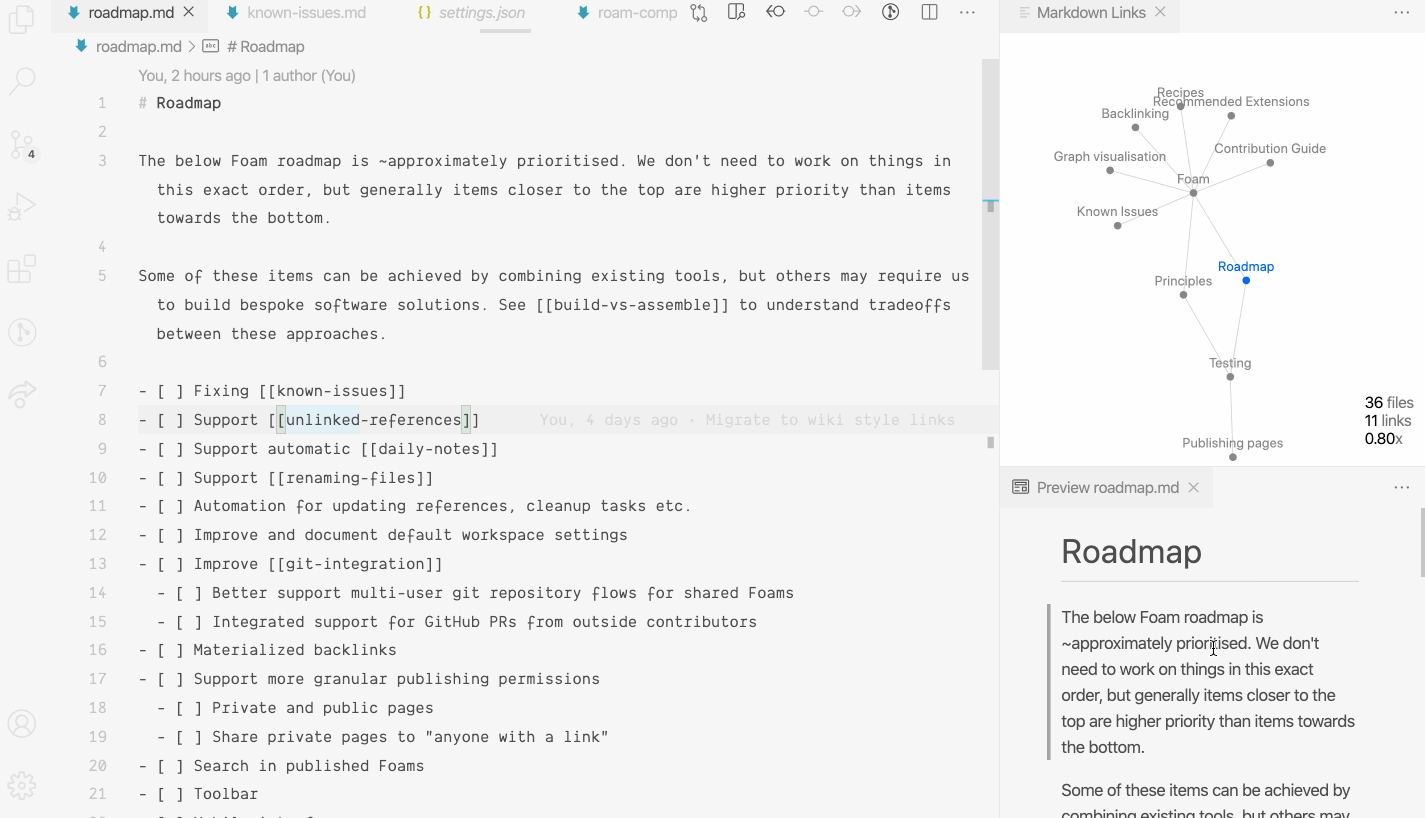Select the Markdown Links tab
The width and height of the screenshot is (1425, 818).
coord(1091,13)
